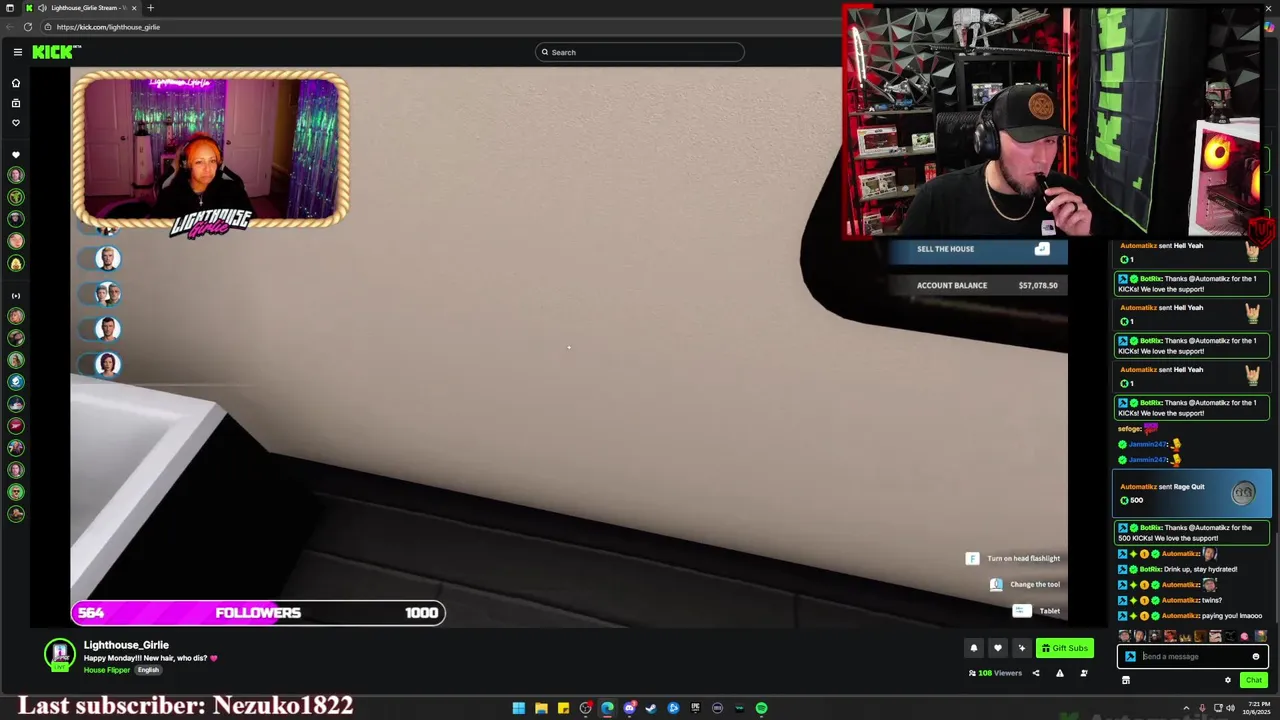Click the sefoge username in chat
This screenshot has height=720, width=1280.
pos(1129,429)
